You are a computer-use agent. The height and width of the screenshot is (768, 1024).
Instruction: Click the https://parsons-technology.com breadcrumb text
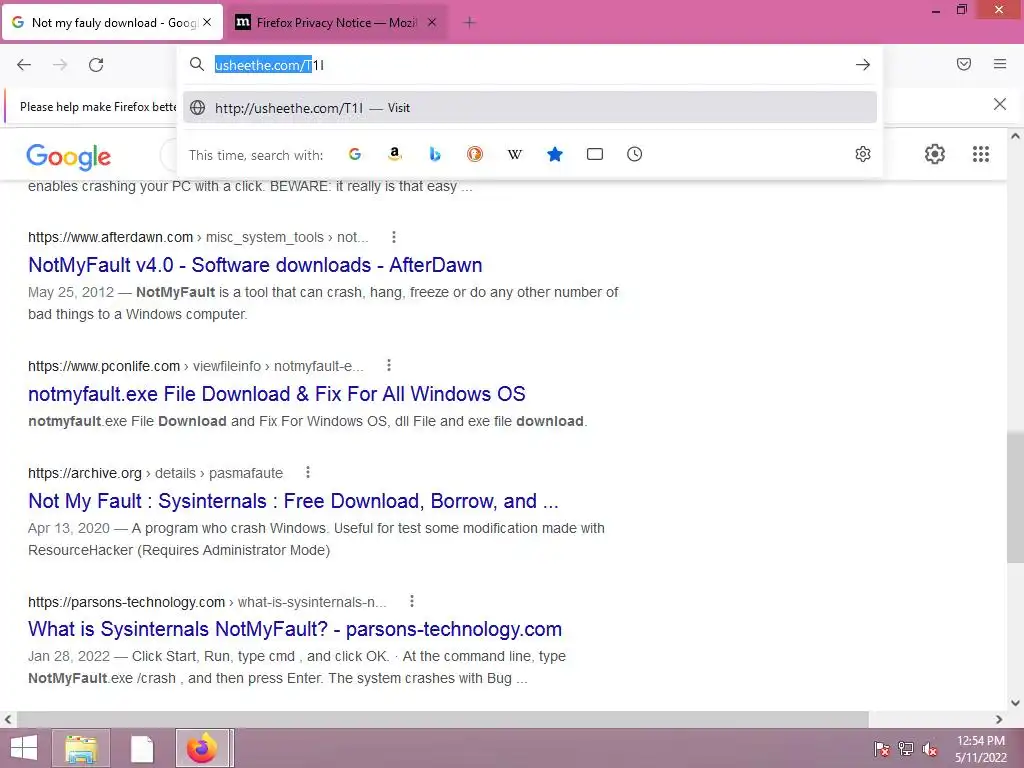point(126,601)
